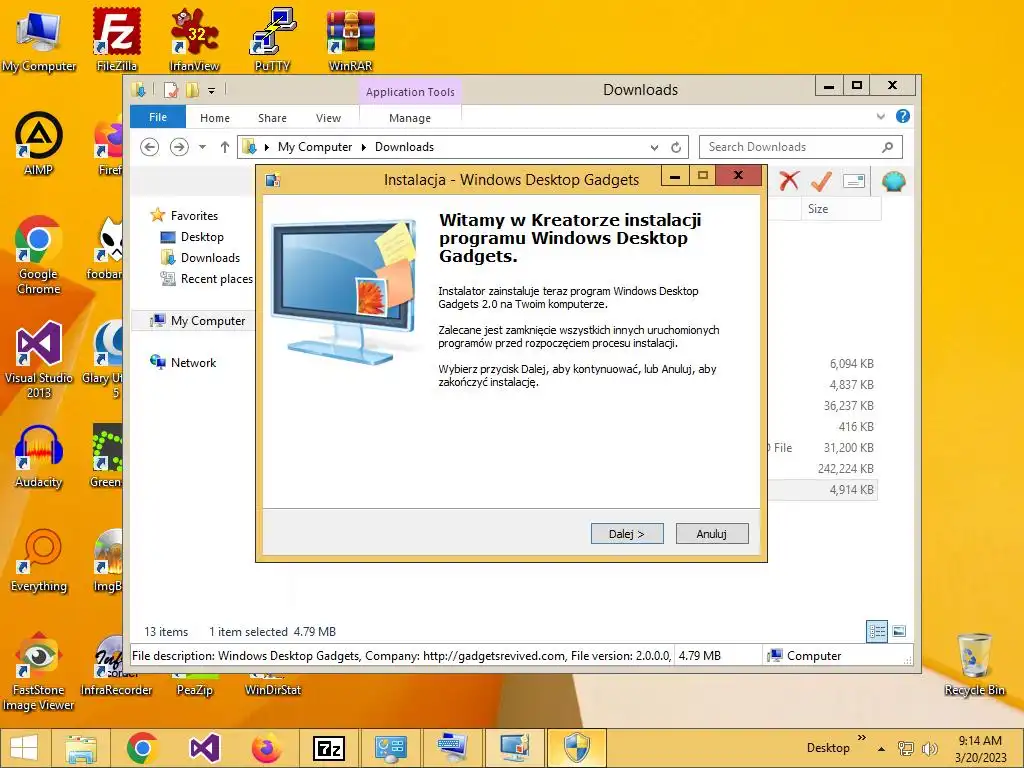The width and height of the screenshot is (1024, 768).
Task: Click the Anuluj button to cancel setup
Action: click(712, 534)
